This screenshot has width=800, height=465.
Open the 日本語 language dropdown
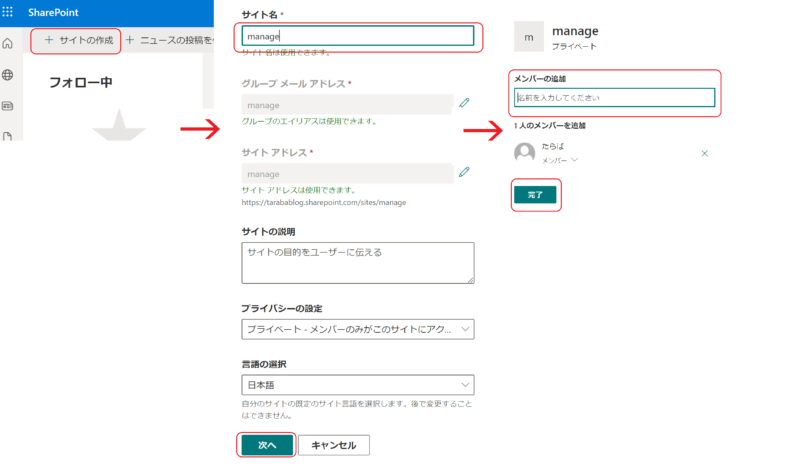click(357, 385)
